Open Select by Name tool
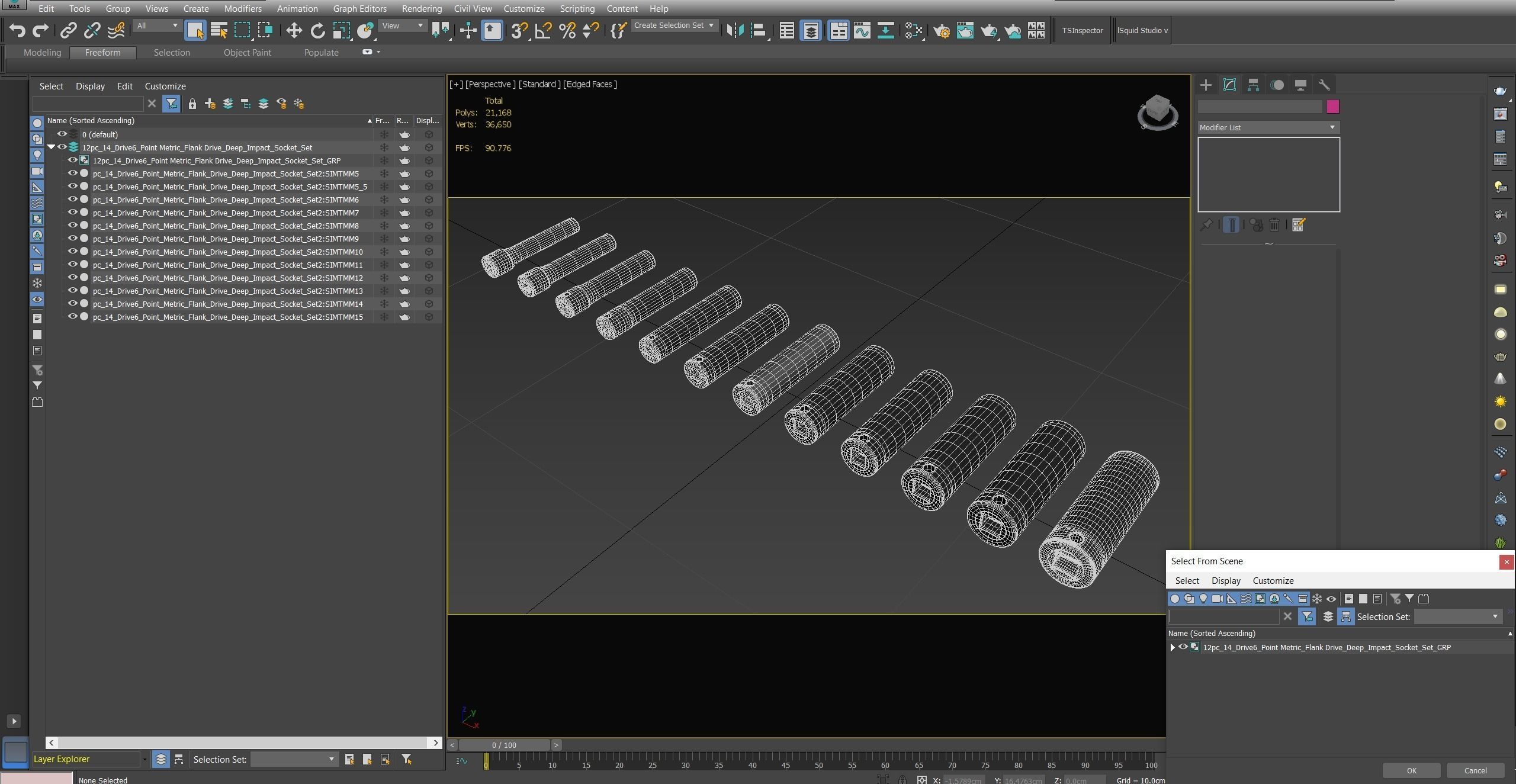Image resolution: width=1516 pixels, height=784 pixels. point(219,30)
